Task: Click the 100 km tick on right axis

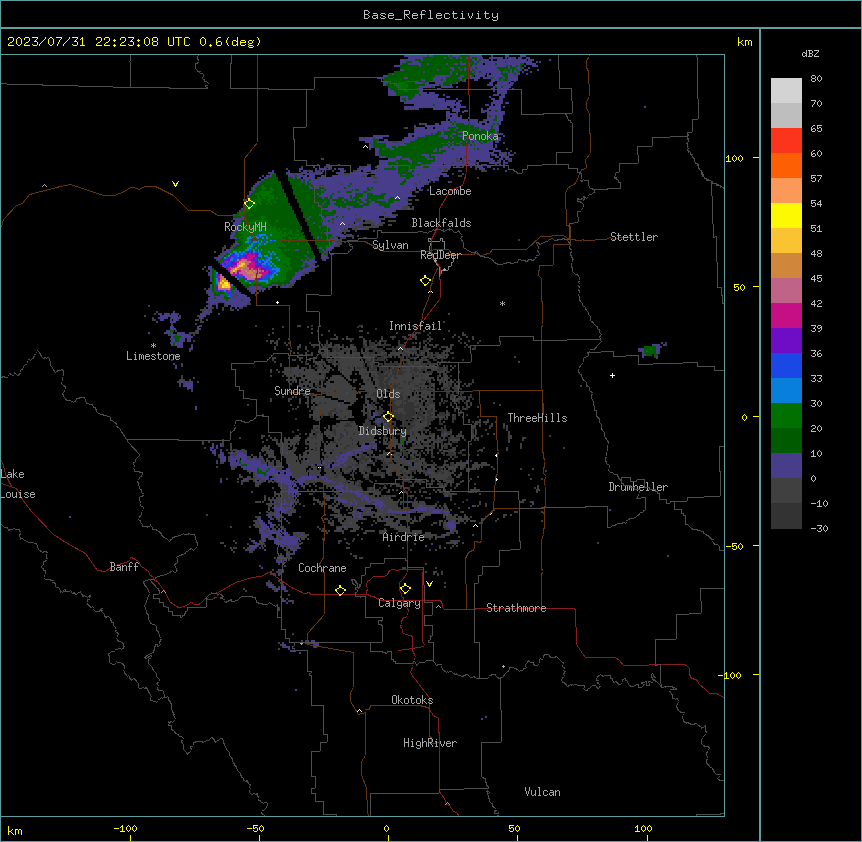Action: tap(734, 158)
